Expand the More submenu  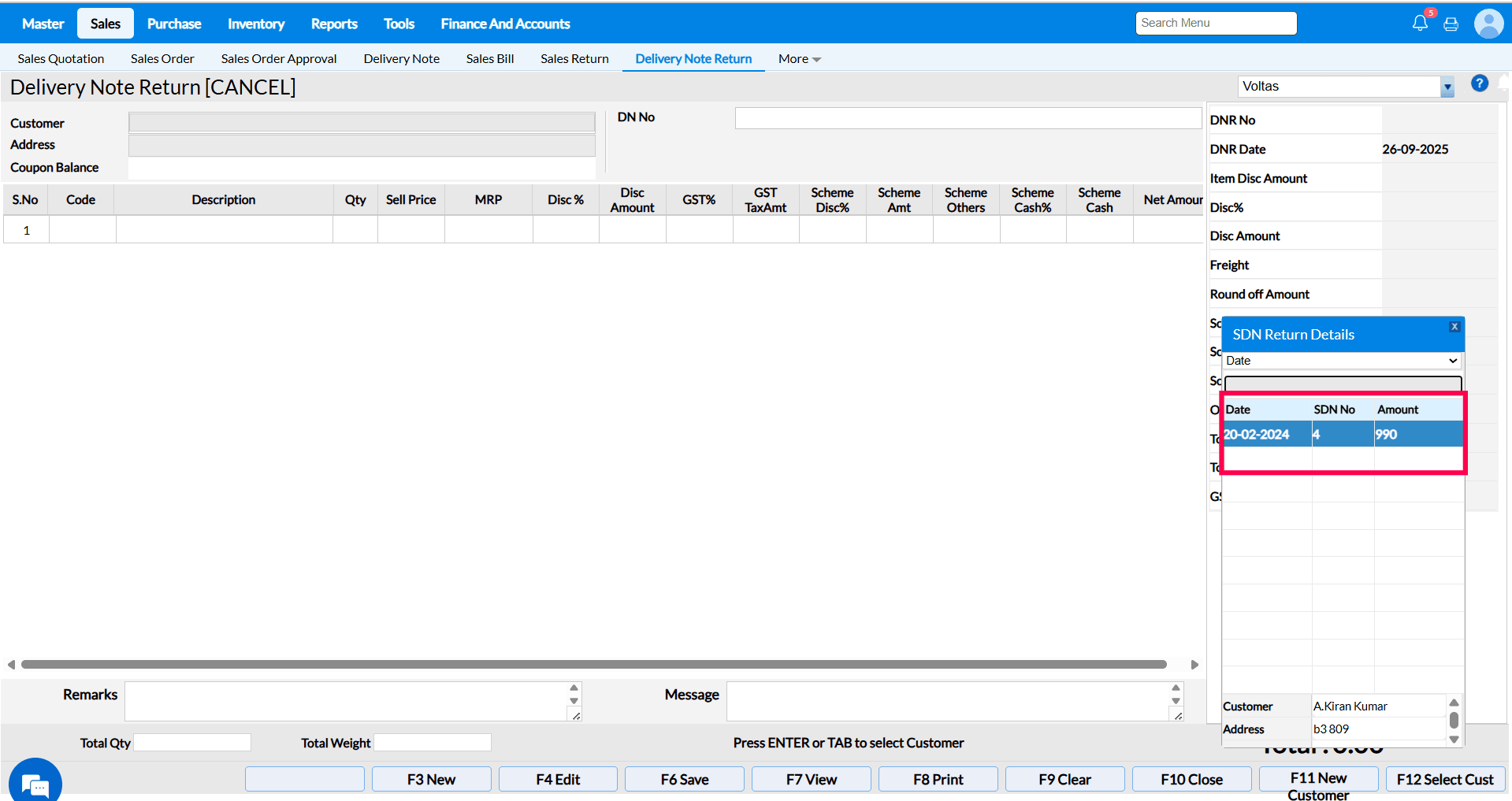tap(799, 59)
